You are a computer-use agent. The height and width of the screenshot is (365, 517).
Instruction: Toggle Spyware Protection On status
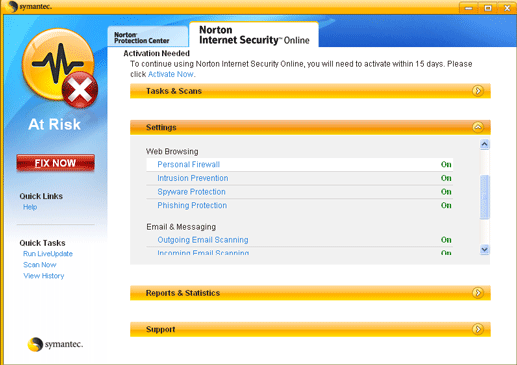[446, 192]
